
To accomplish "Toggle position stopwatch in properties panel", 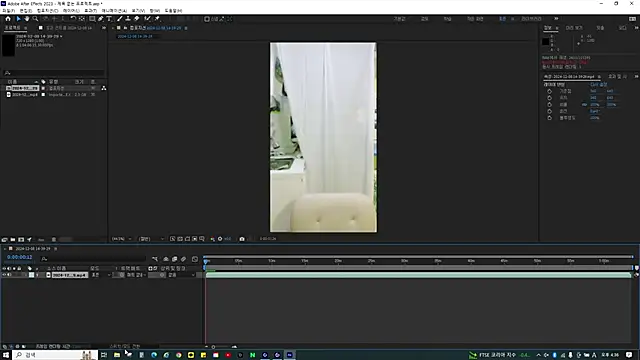I will [549, 98].
